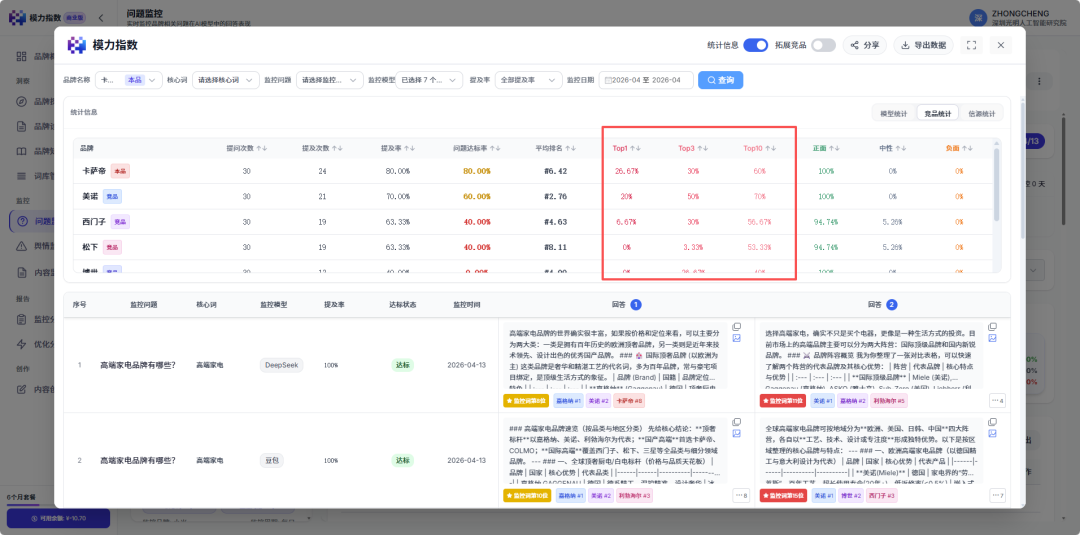Screen dimensions: 1080x535
Task: Sort table by 问题达标率 column arrows
Action: coord(494,148)
